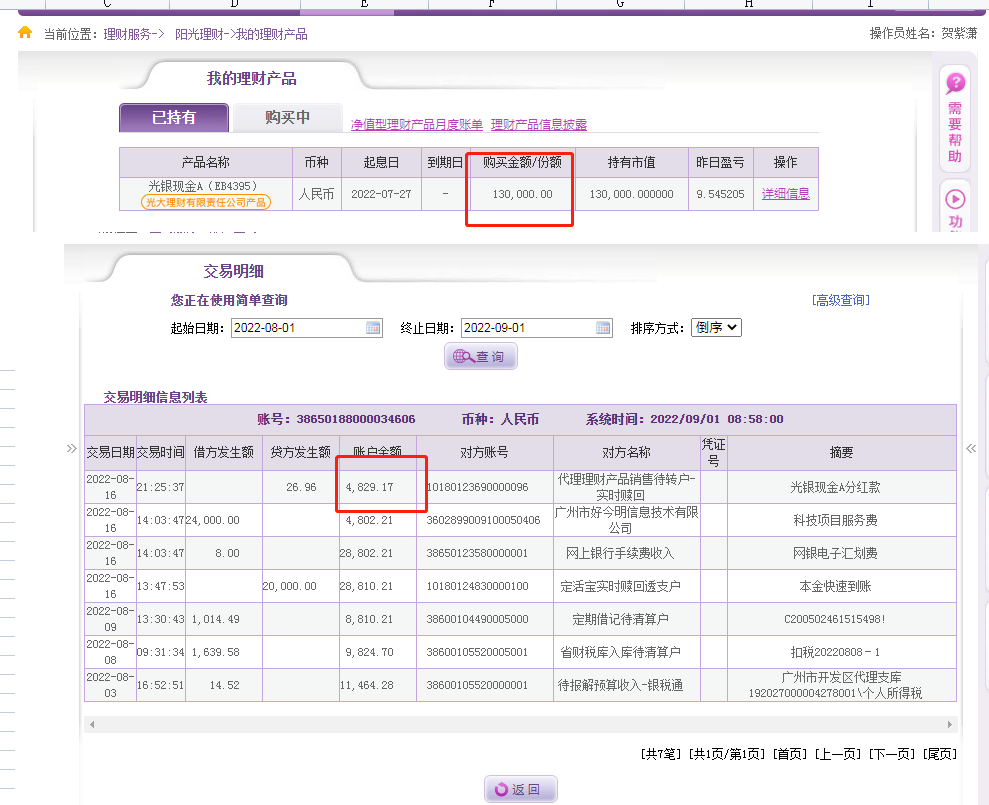
Task: Click the 昨日盈亏 column header
Action: (x=720, y=163)
